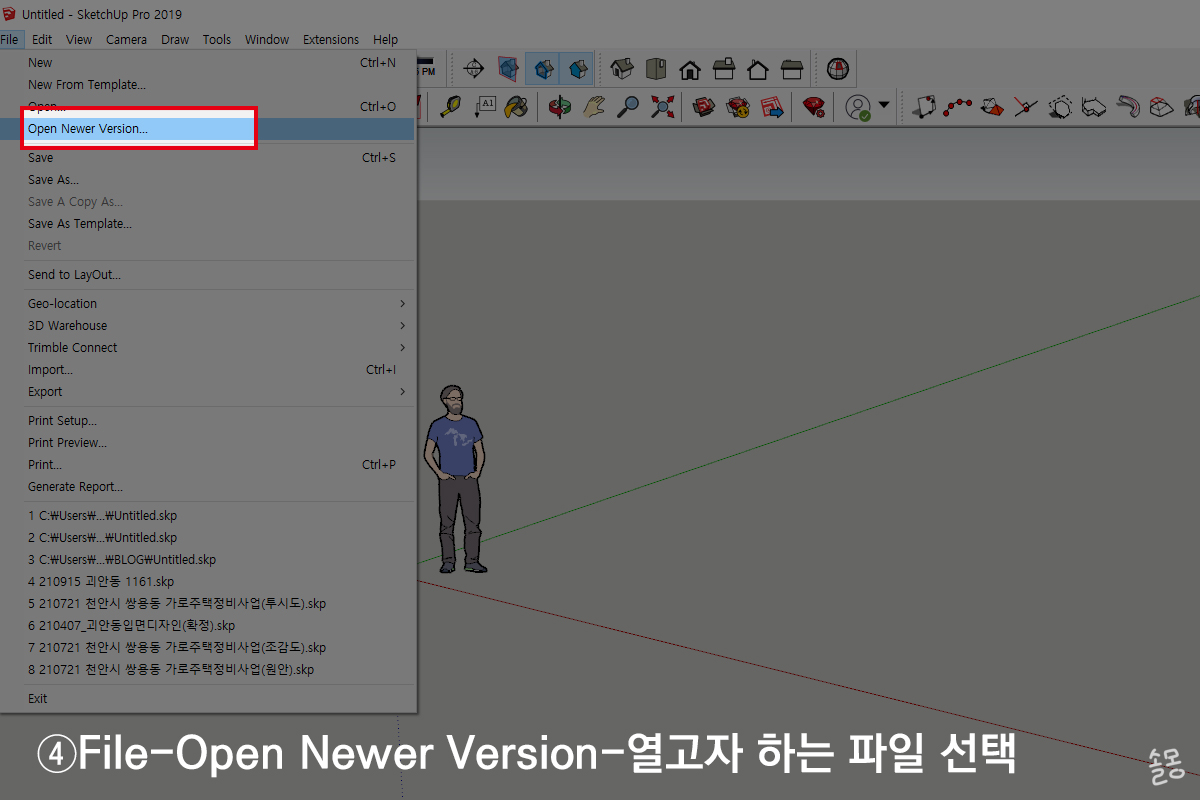The height and width of the screenshot is (800, 1200).
Task: Switch to Back view house icon
Action: tap(758, 69)
